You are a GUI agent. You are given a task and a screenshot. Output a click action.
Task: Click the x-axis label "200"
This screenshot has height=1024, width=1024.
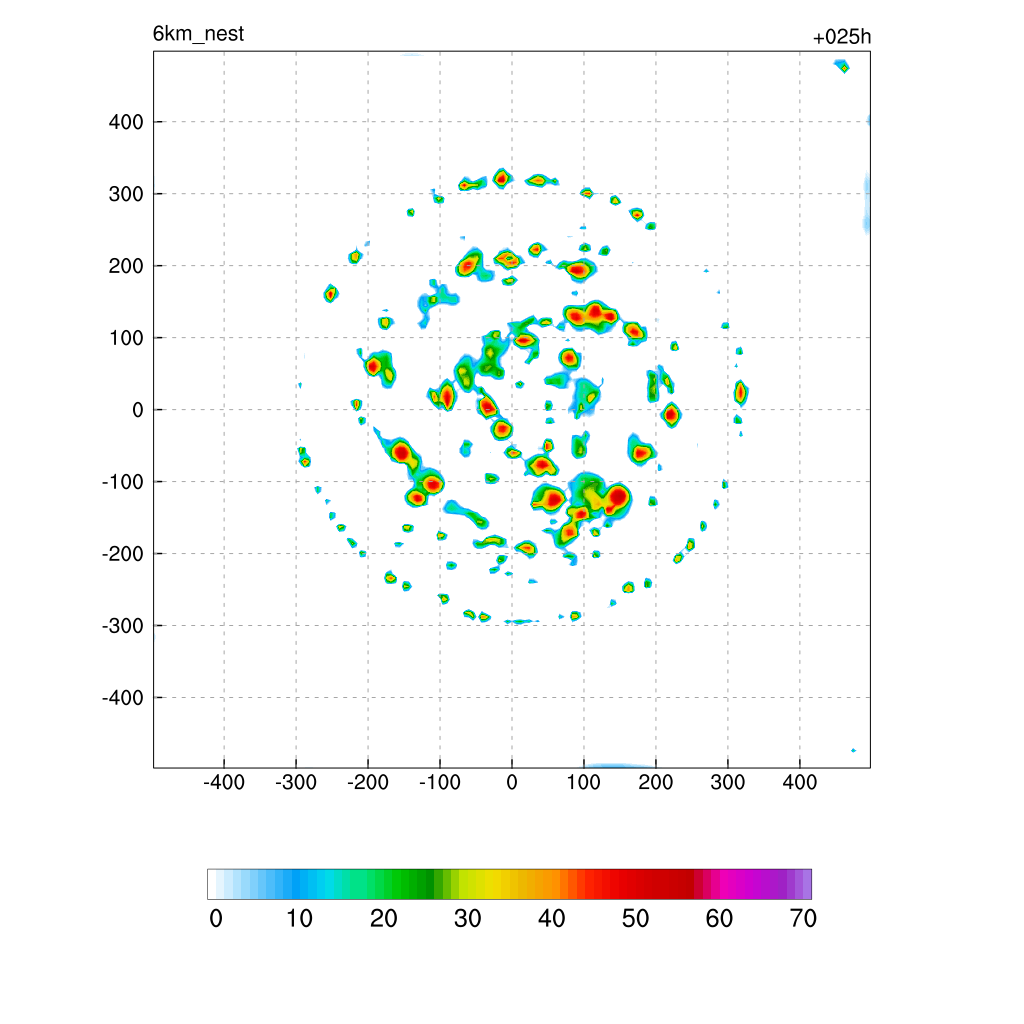click(x=656, y=782)
